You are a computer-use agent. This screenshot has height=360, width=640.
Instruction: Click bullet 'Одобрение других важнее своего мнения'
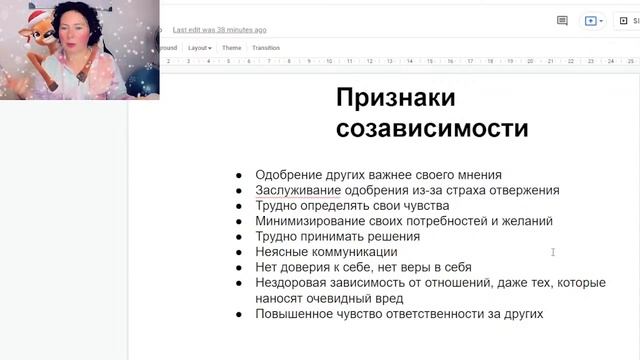[x=378, y=175]
